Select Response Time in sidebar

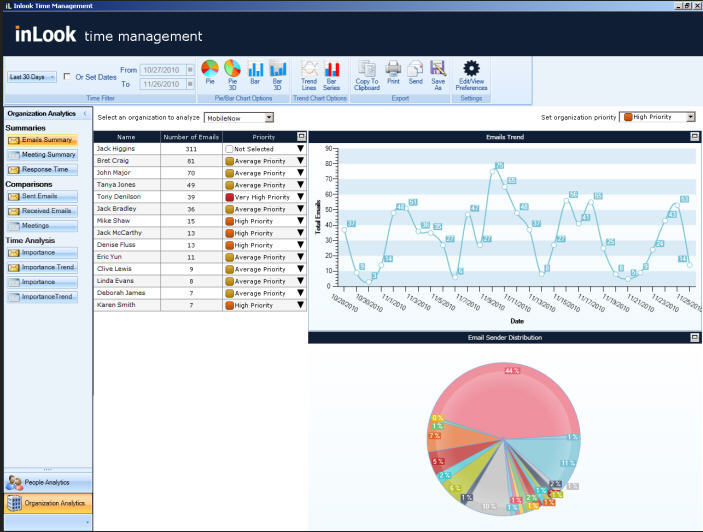pos(42,169)
